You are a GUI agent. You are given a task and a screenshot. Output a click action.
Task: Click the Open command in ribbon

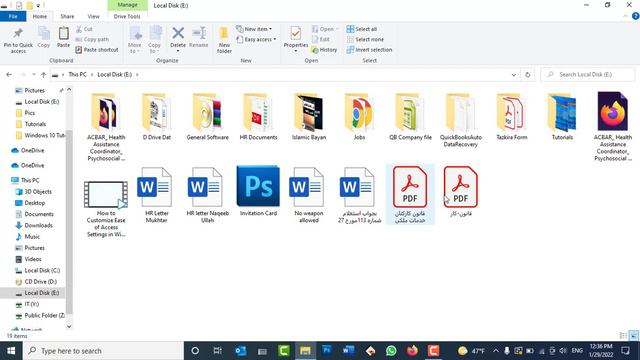coord(325,29)
